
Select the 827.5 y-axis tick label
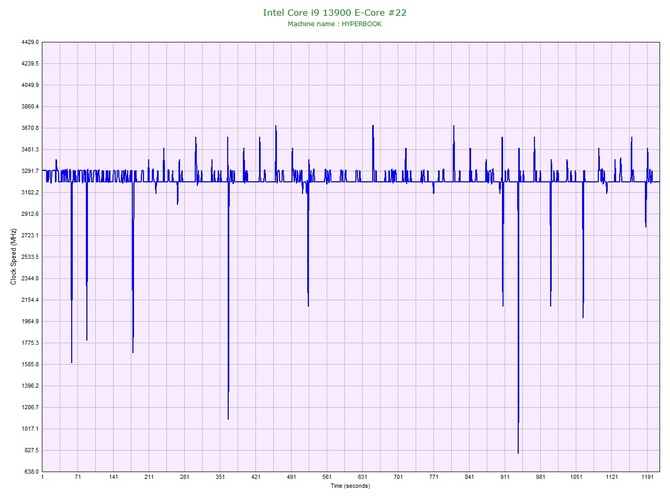pos(31,450)
